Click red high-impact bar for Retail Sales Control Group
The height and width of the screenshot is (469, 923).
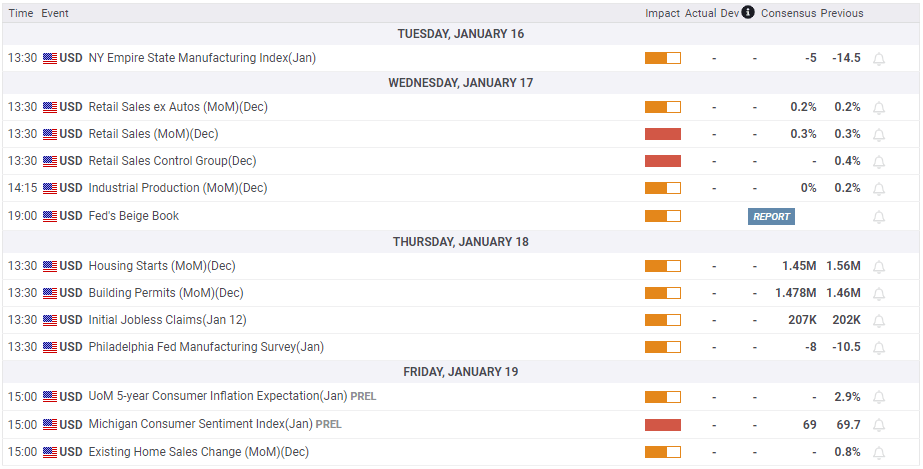coord(662,161)
